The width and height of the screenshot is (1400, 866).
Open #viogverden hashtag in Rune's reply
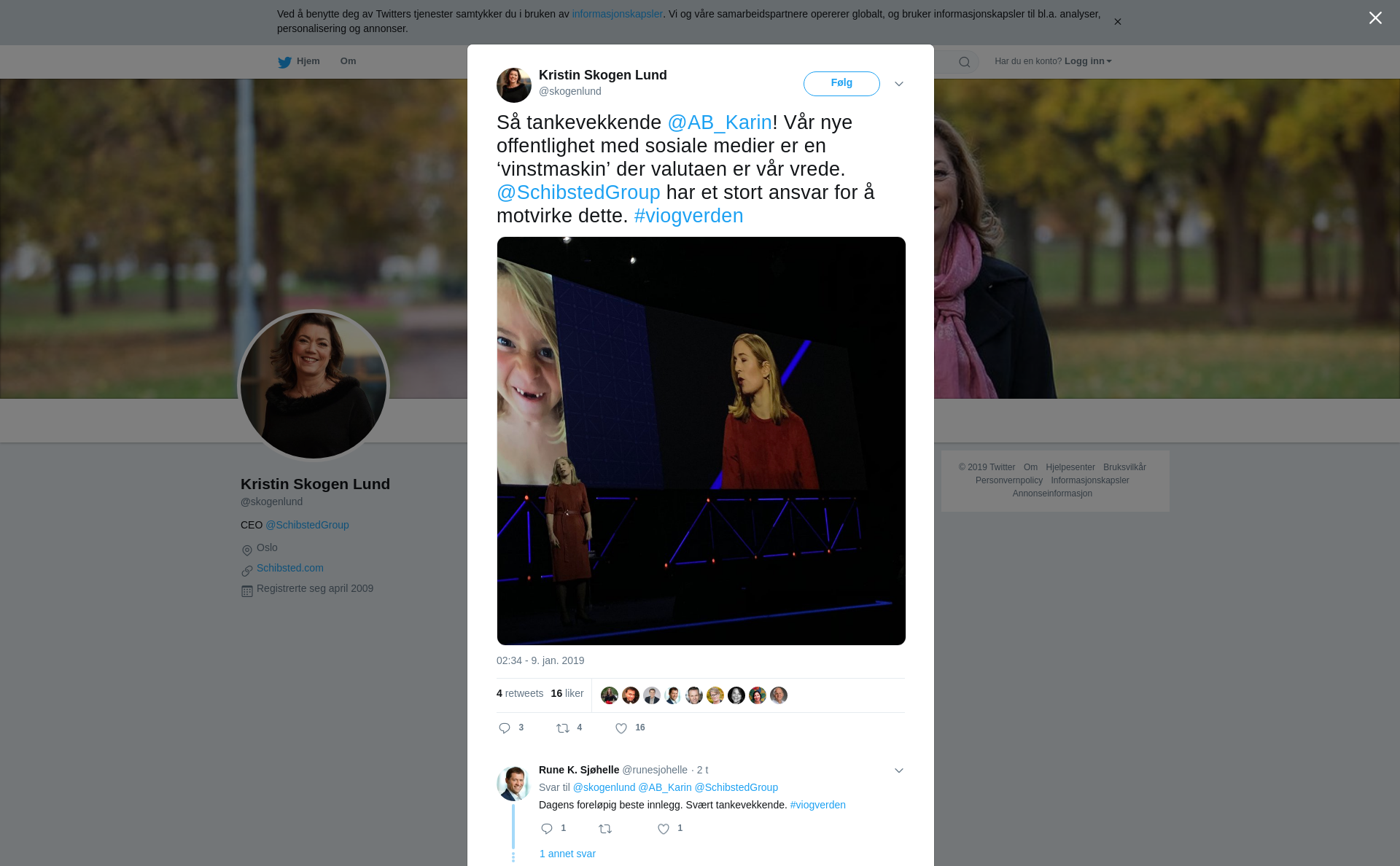tap(817, 805)
